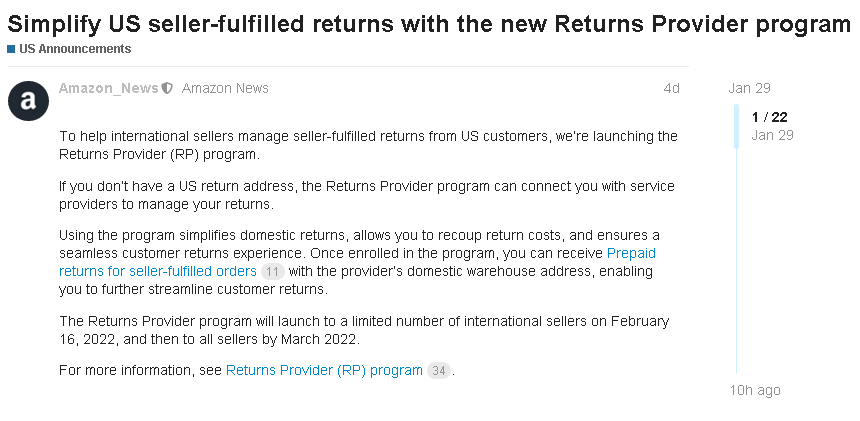The width and height of the screenshot is (860, 421).
Task: Click the blue US Announcements category square
Action: pos(11,49)
